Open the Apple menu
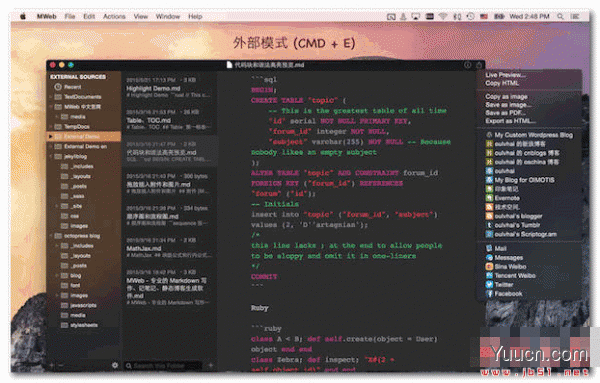Screen dimensions: 600x383 tap(23, 16)
